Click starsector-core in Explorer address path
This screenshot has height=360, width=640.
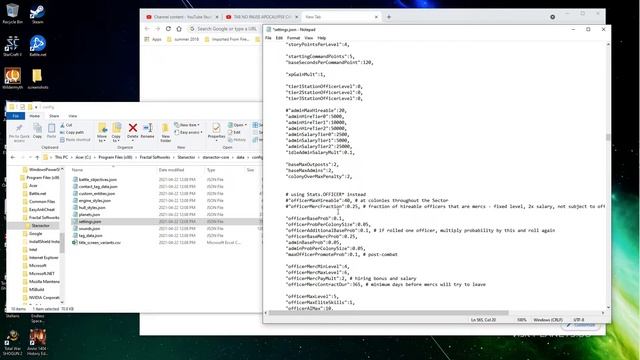tap(216, 157)
